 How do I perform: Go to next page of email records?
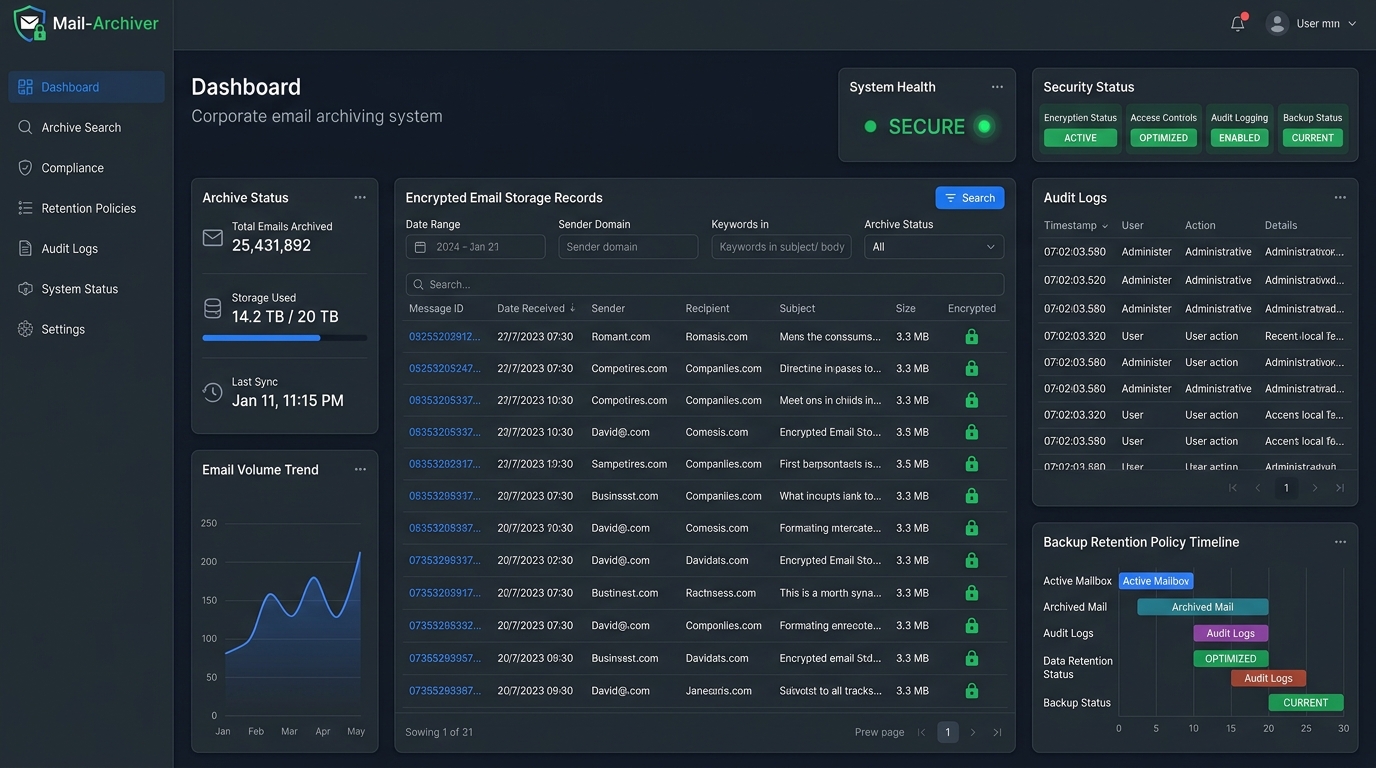click(x=973, y=732)
